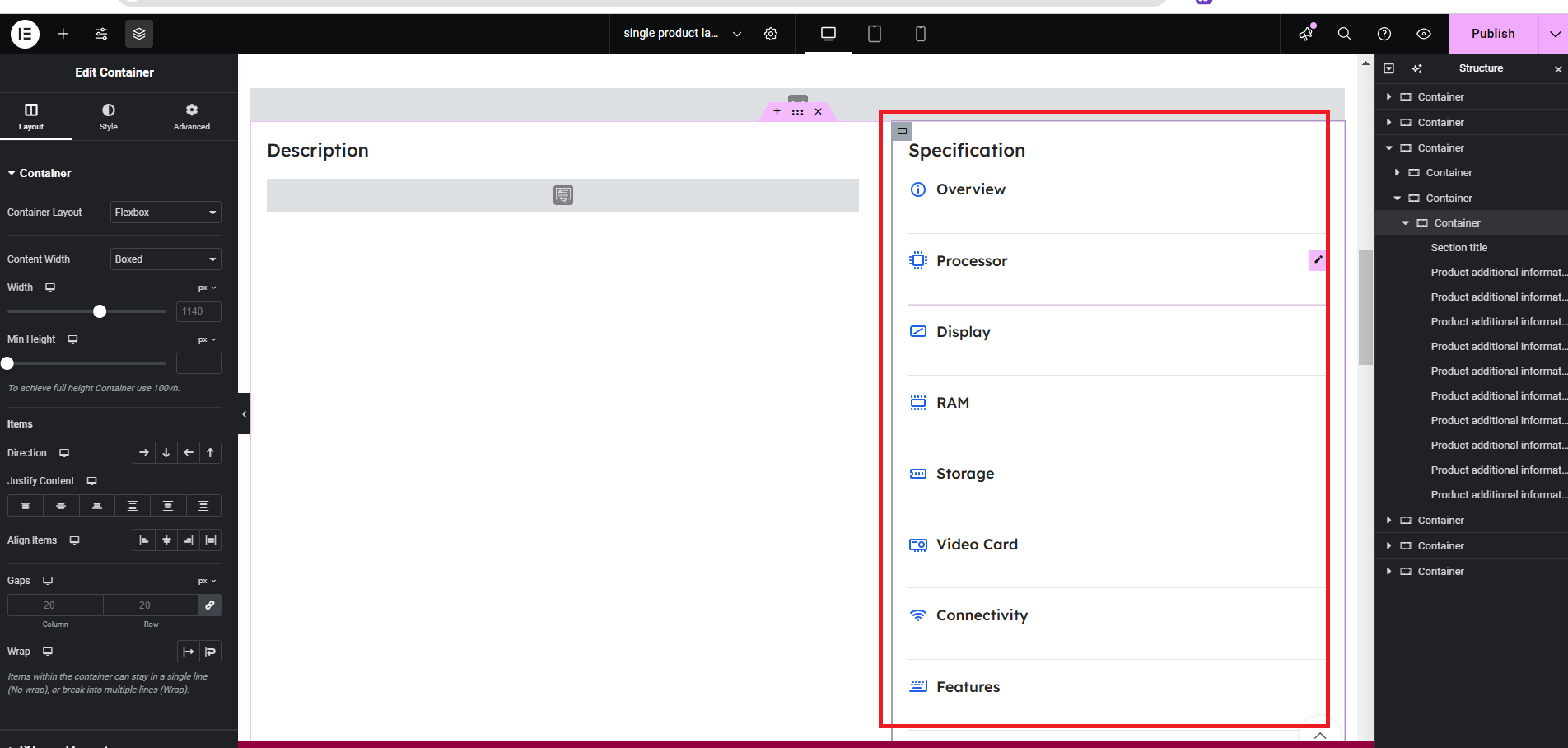Set Direction to reversed column up arrow
1568x748 pixels.
tap(211, 453)
